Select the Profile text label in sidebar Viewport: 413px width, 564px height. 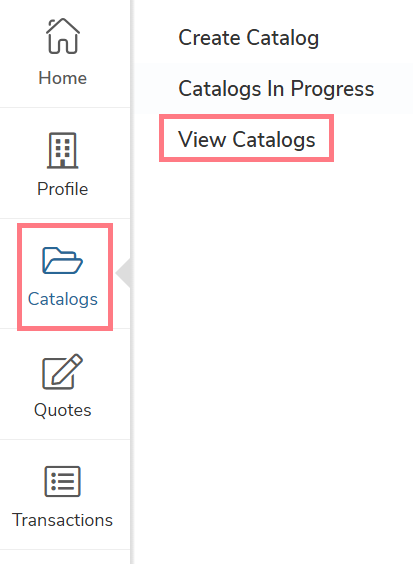[63, 189]
